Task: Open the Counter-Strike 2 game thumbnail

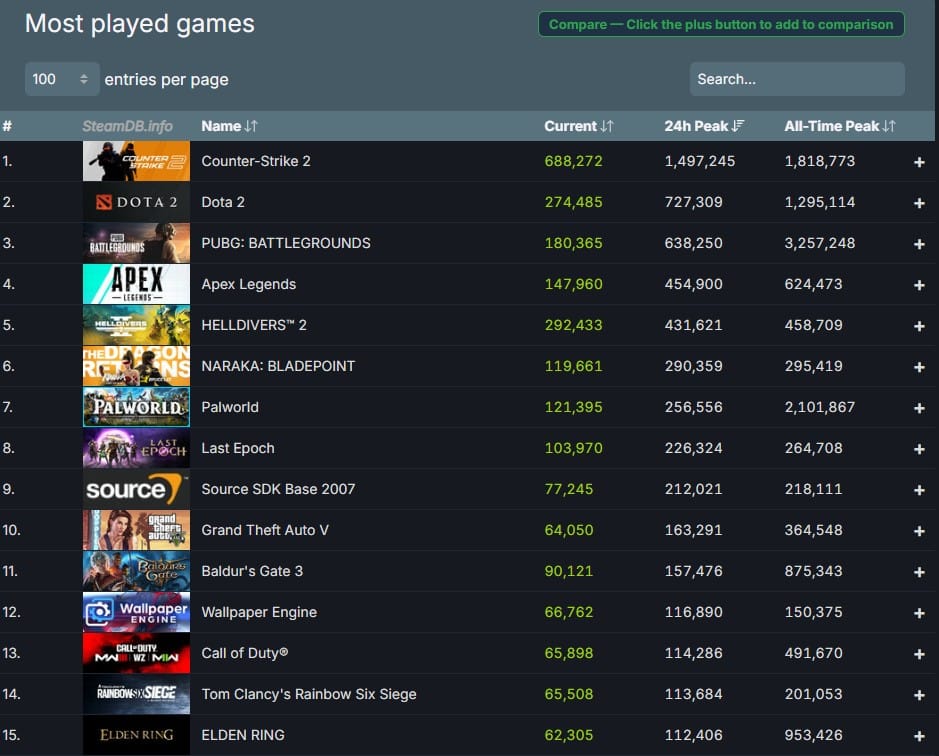Action: pos(137,161)
